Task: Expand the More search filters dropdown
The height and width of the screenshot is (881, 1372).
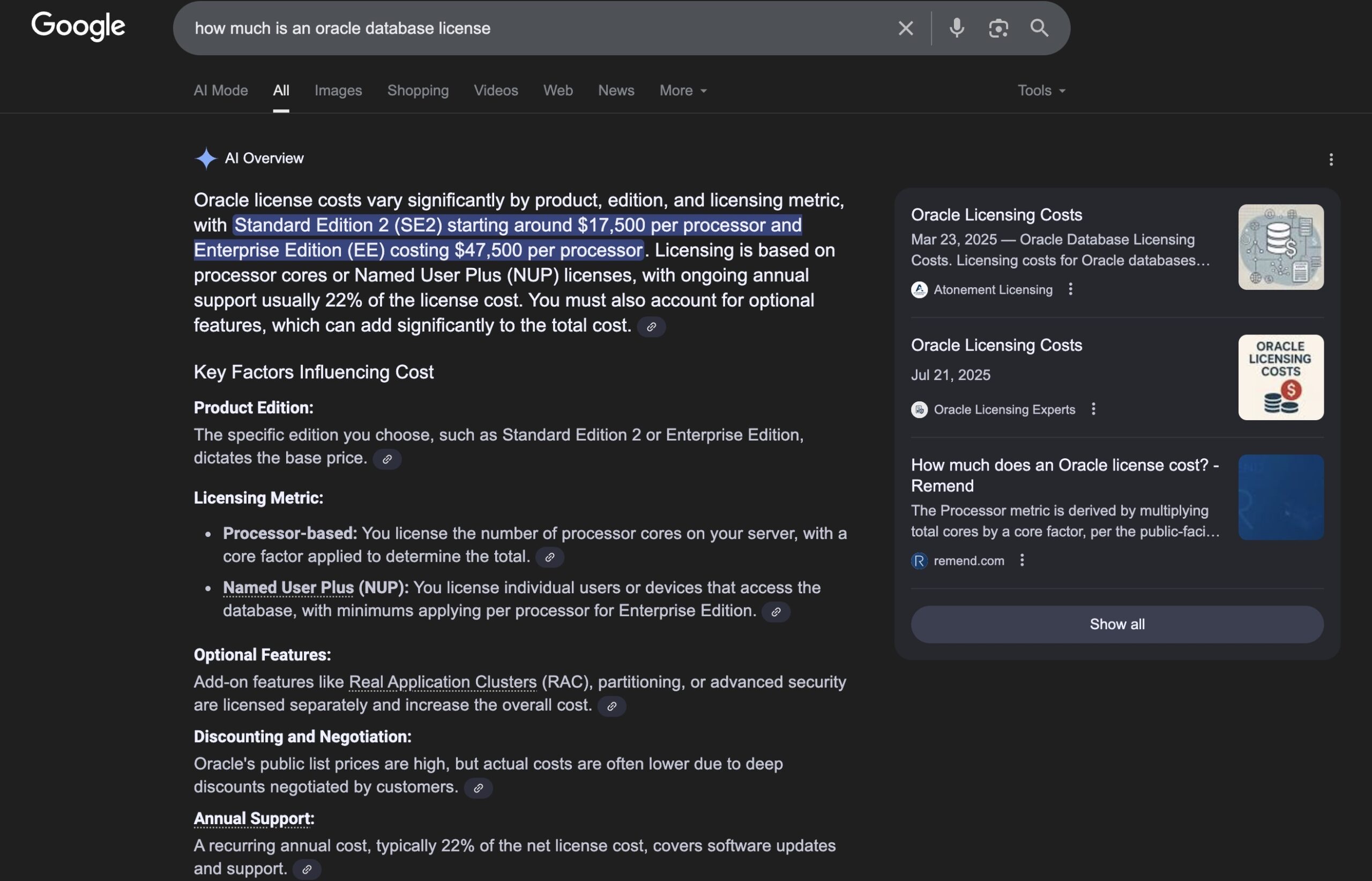Action: 683,91
